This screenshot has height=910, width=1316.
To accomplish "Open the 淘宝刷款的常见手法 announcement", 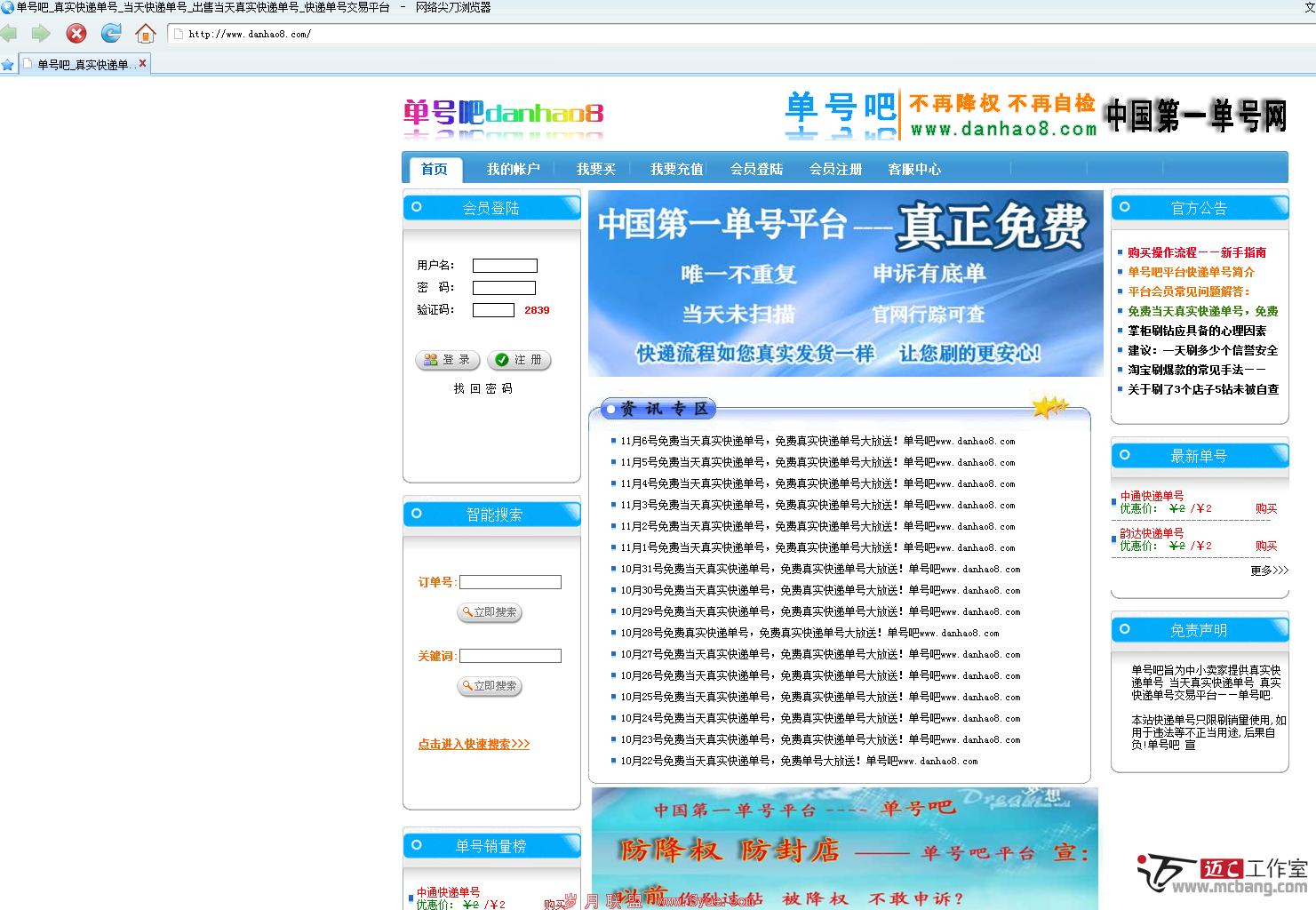I will coord(1196,370).
